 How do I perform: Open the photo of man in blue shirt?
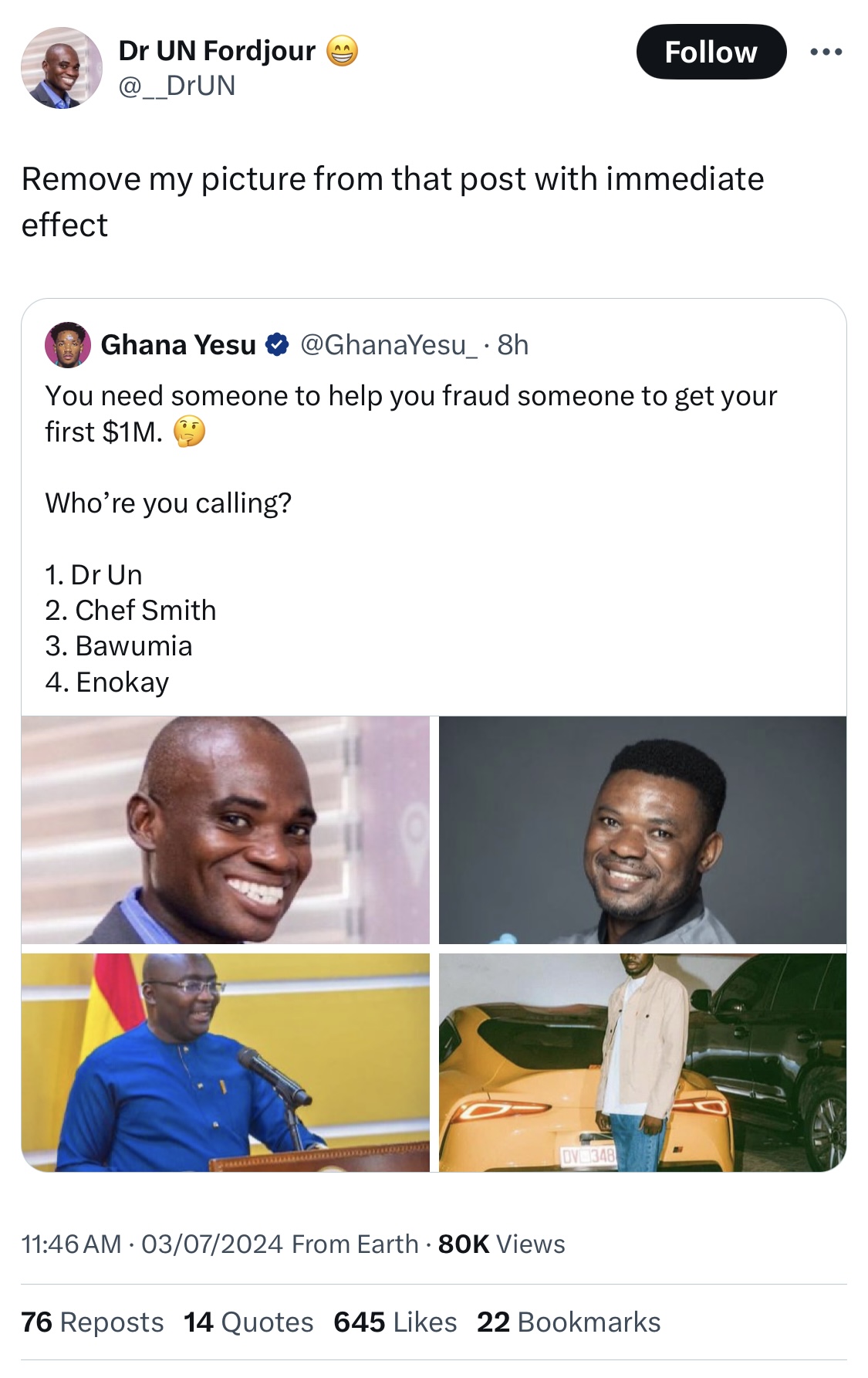point(225,1062)
